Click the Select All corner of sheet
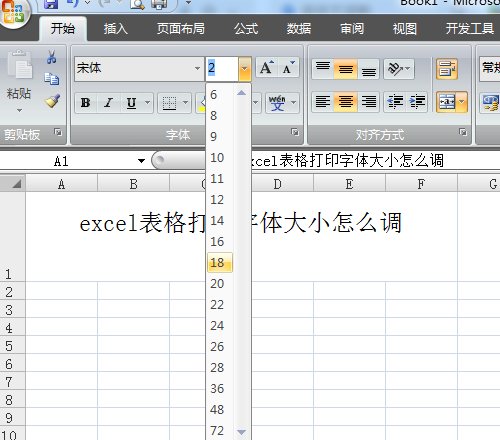Screen dimensions: 500x440 click(13, 183)
